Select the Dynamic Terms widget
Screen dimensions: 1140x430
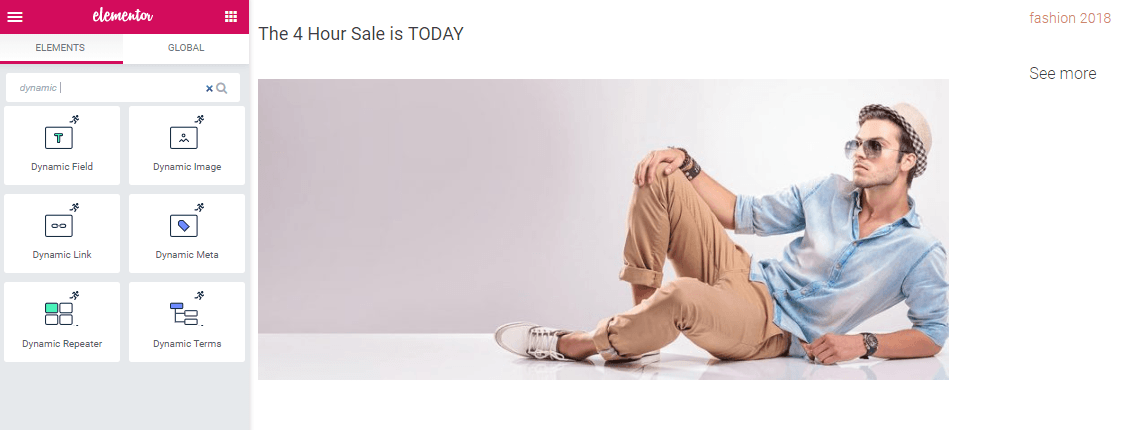187,322
